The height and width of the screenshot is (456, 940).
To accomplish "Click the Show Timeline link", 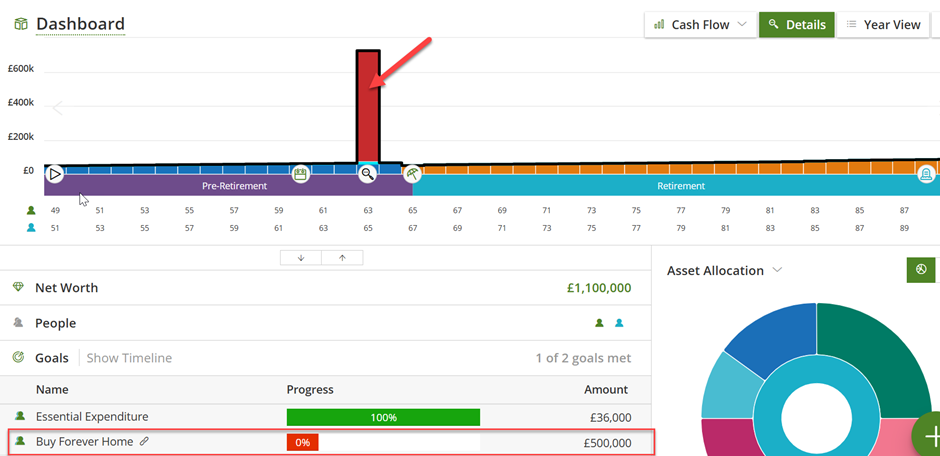I will point(129,358).
